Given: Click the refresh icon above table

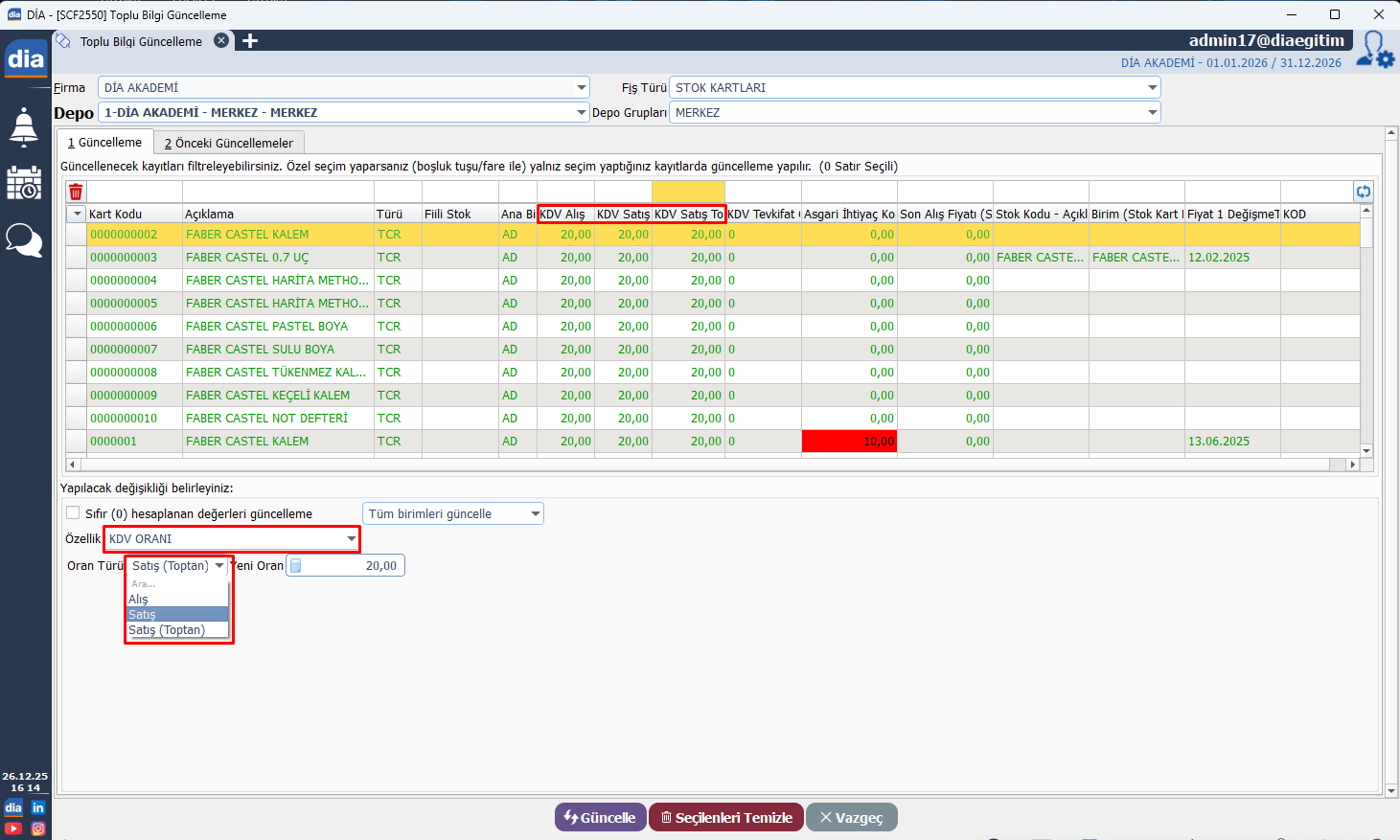Looking at the screenshot, I should (1363, 192).
